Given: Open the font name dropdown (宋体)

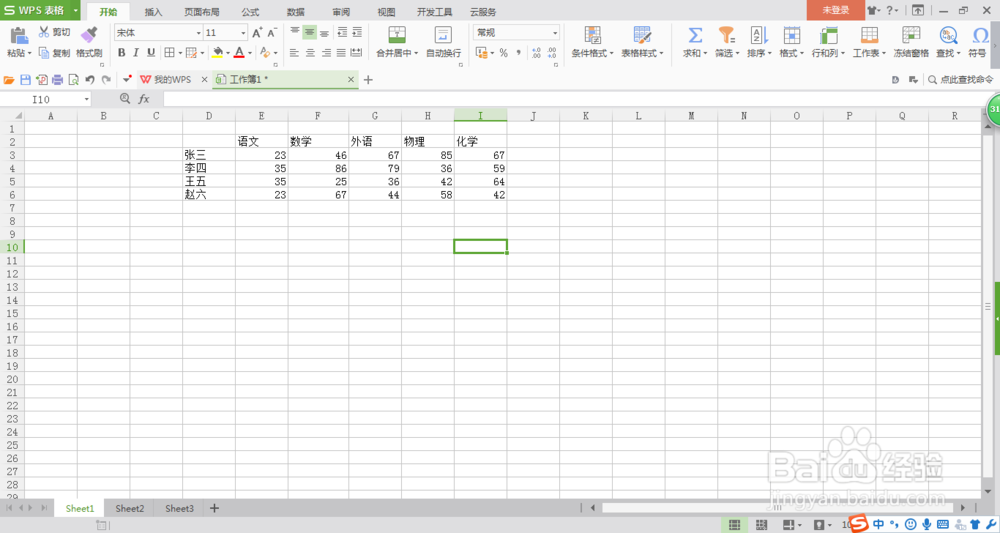Looking at the screenshot, I should 198,33.
